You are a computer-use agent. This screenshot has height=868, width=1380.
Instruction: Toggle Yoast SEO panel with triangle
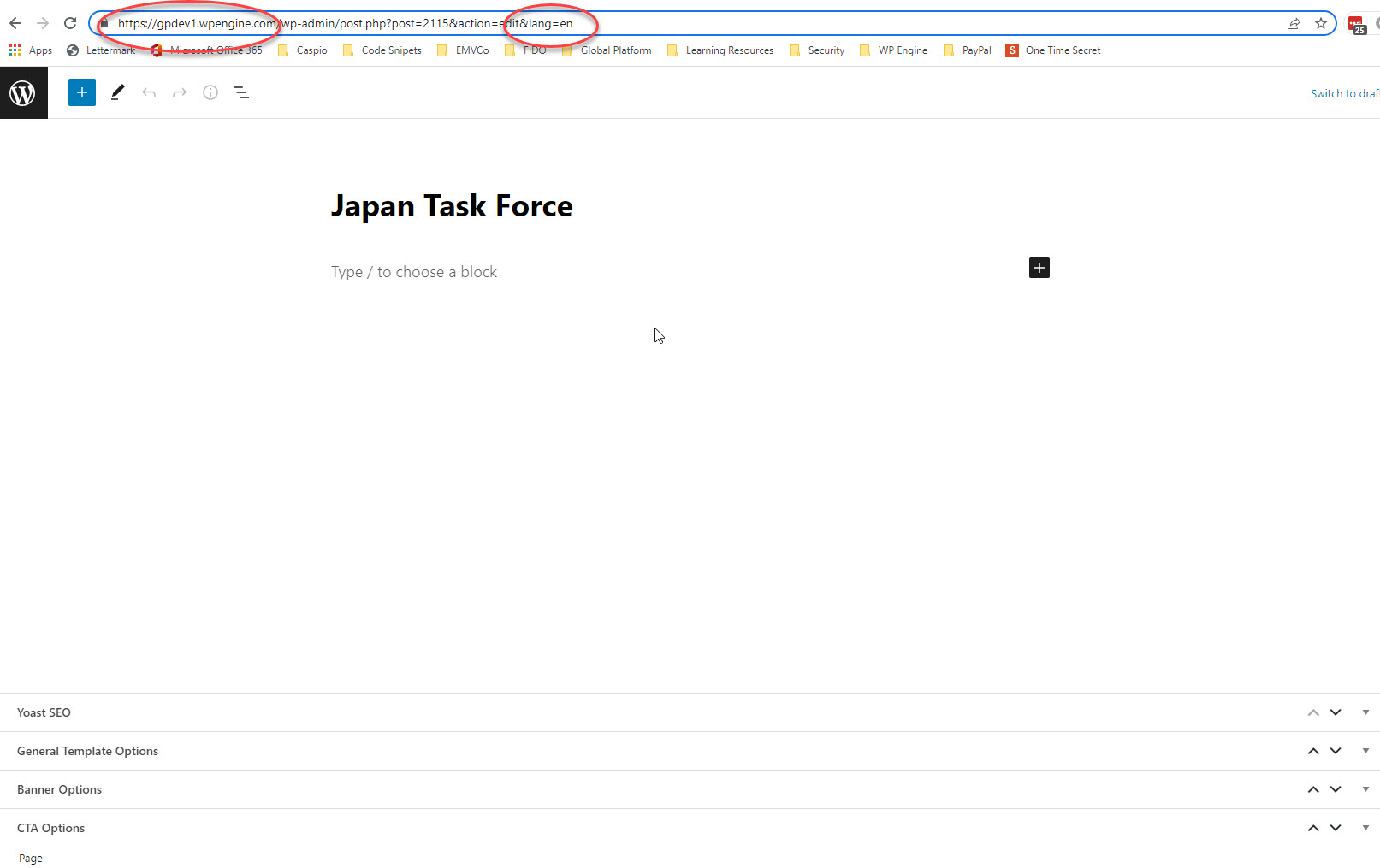click(x=1365, y=712)
